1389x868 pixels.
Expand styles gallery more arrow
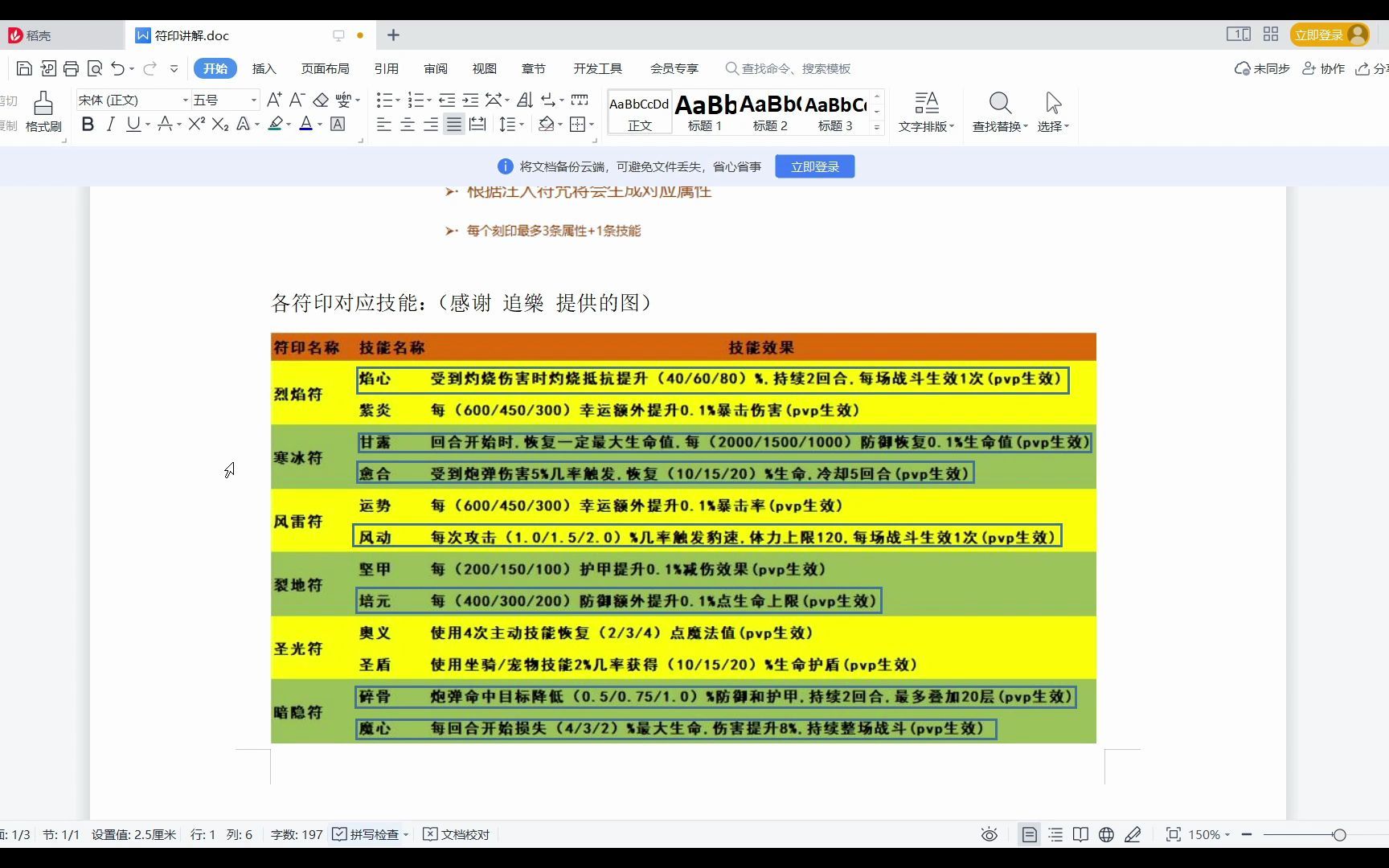[877, 127]
